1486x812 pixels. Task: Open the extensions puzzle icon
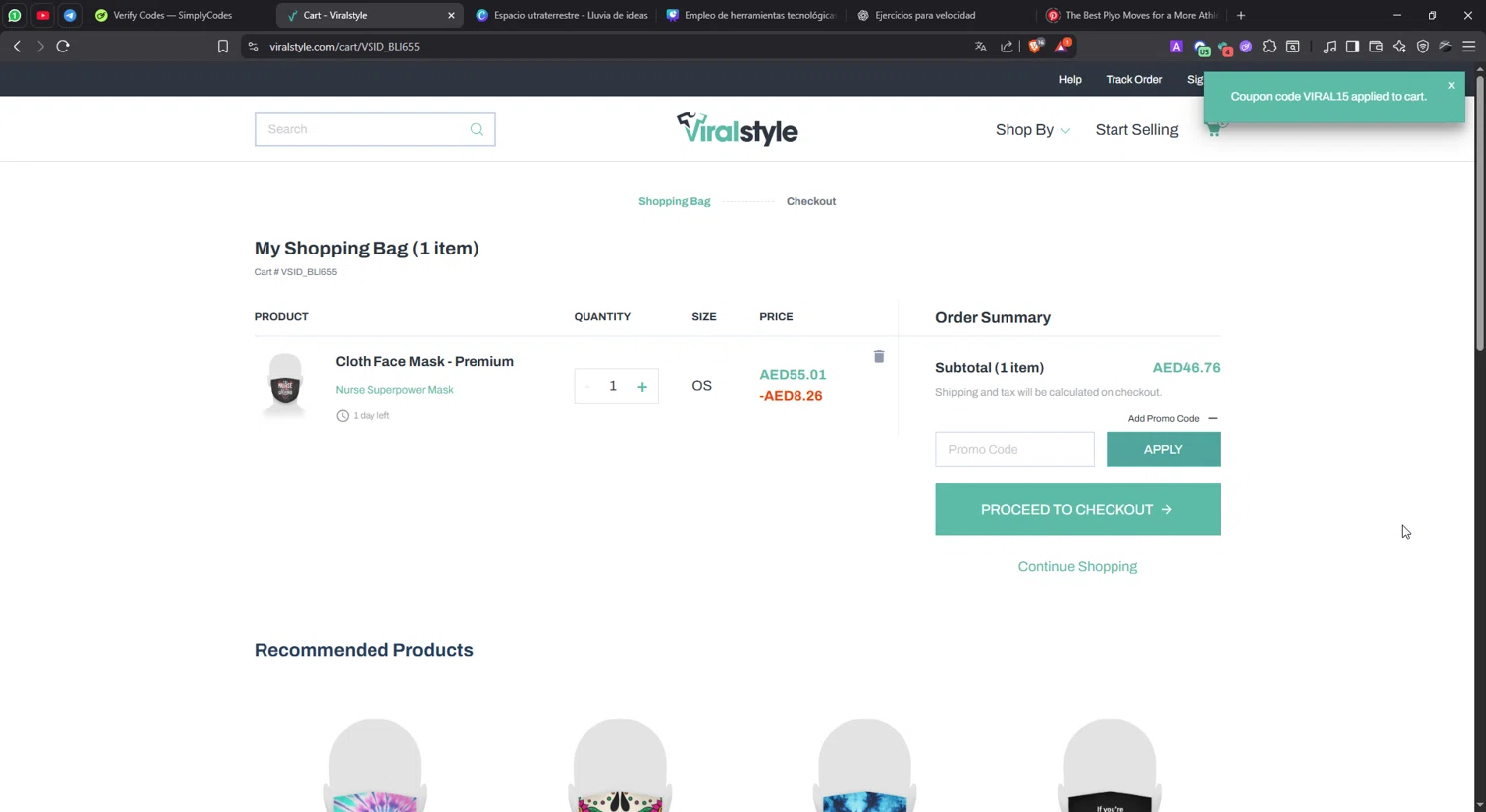click(1269, 47)
